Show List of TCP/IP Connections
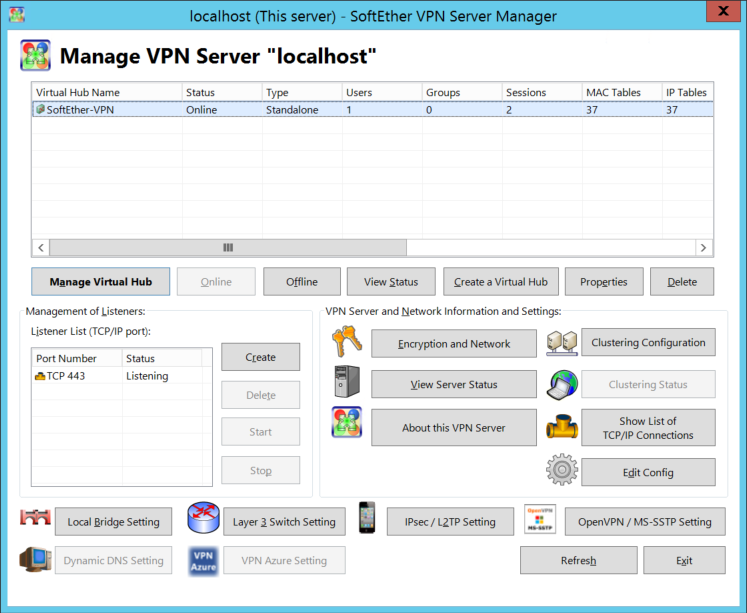The width and height of the screenshot is (747, 613). coord(648,427)
